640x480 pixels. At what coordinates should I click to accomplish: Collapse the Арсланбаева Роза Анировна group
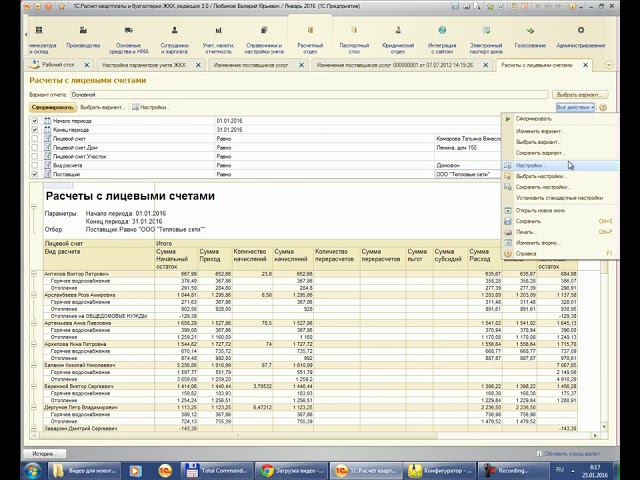(34, 295)
